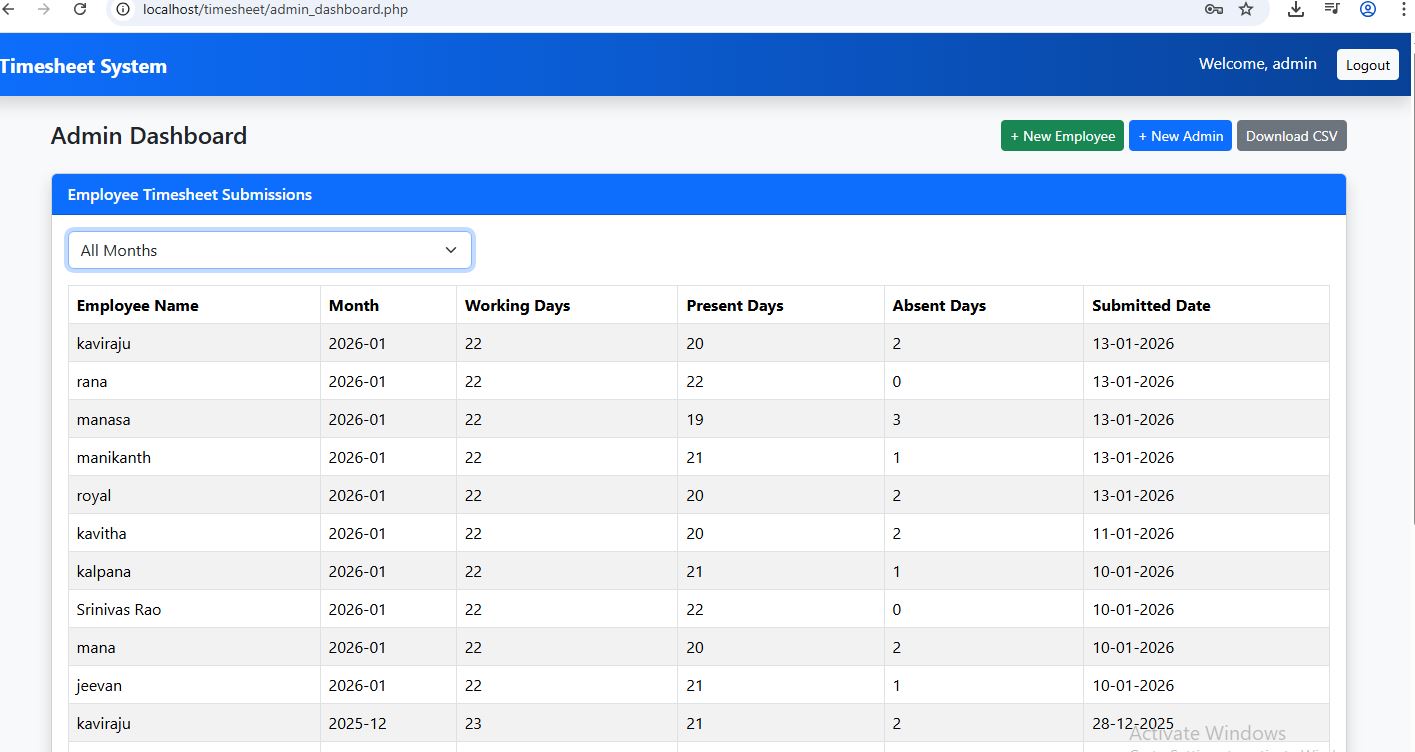Click the browser reload icon
Screen dimensions: 1415x752
[80, 9]
